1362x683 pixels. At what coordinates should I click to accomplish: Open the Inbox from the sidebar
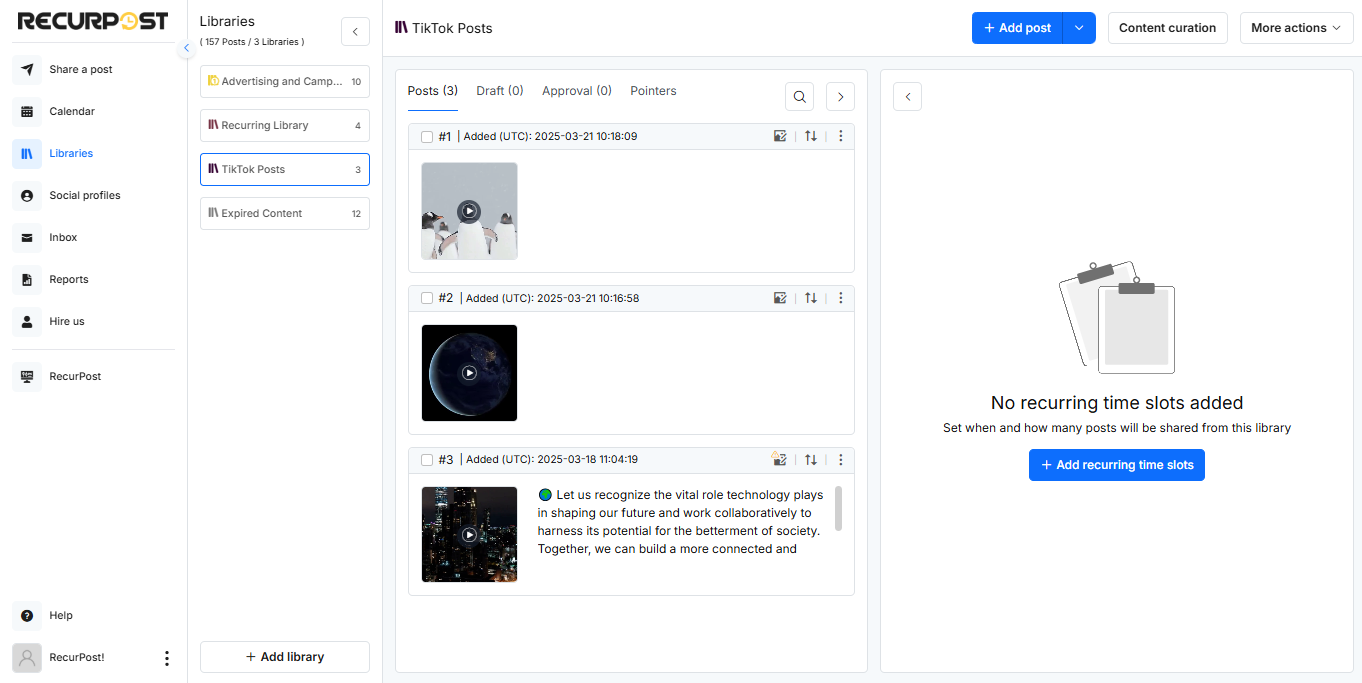[x=28, y=237]
